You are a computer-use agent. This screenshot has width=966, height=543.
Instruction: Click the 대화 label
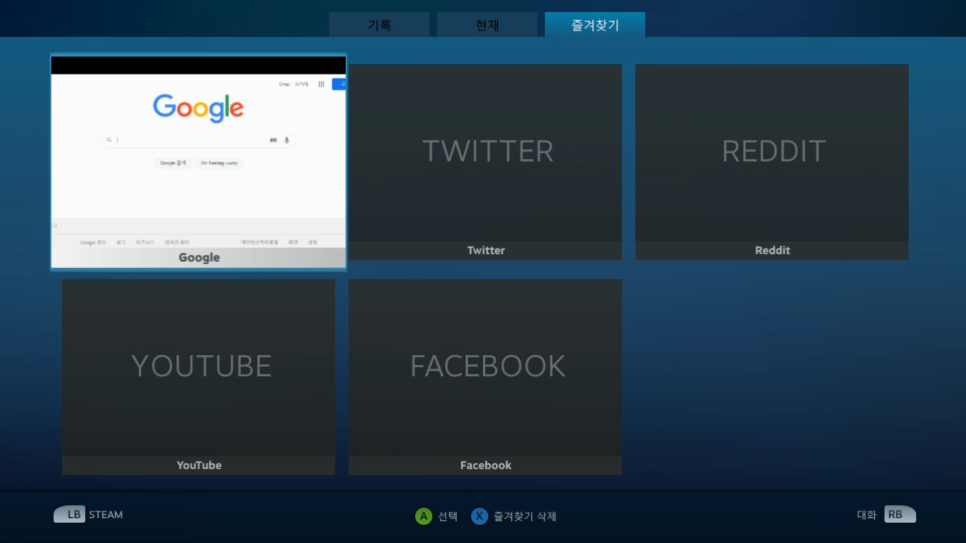[x=866, y=515]
